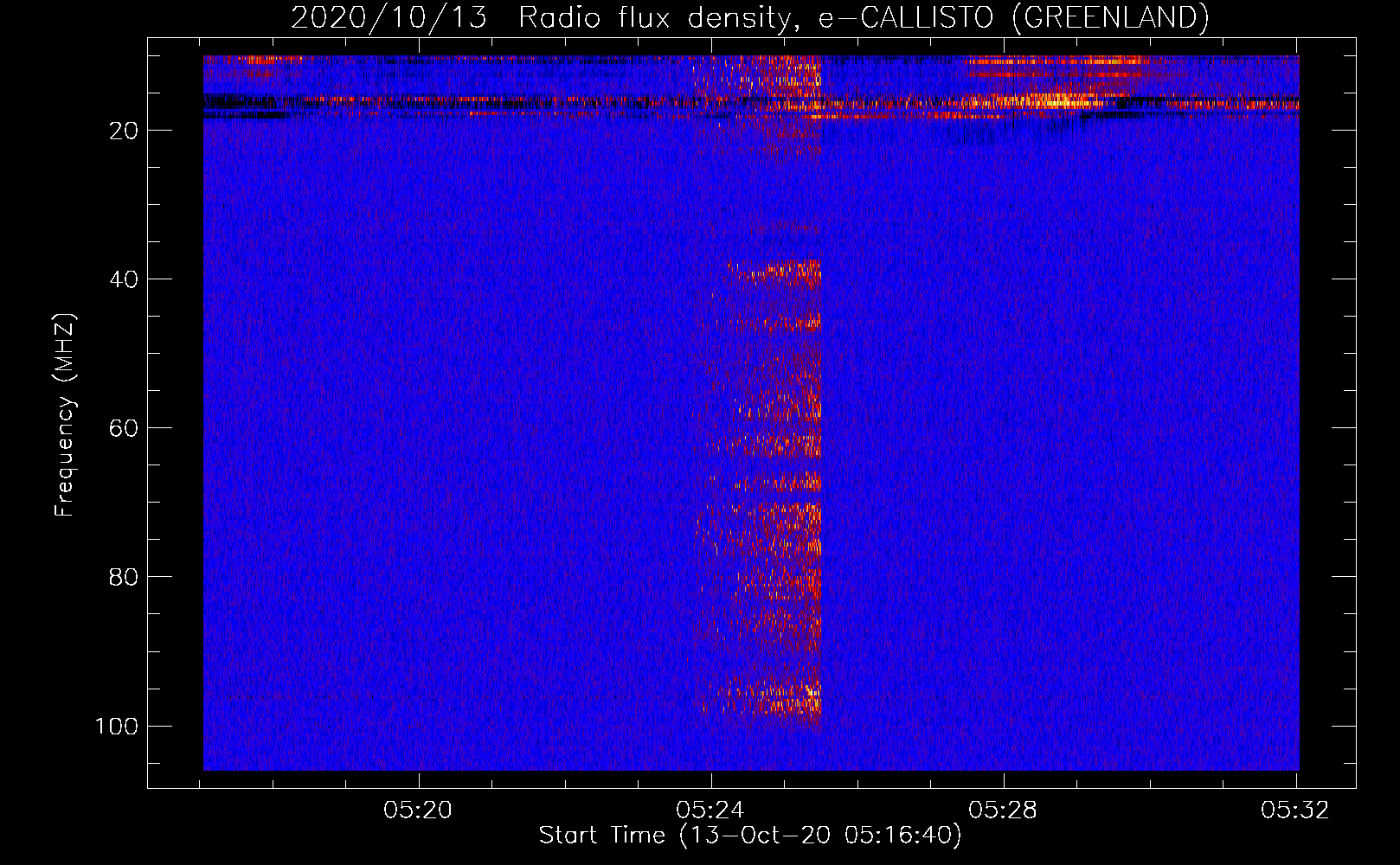Click the 40 MHz frequency tick label
This screenshot has height=865, width=1400.
(x=125, y=279)
